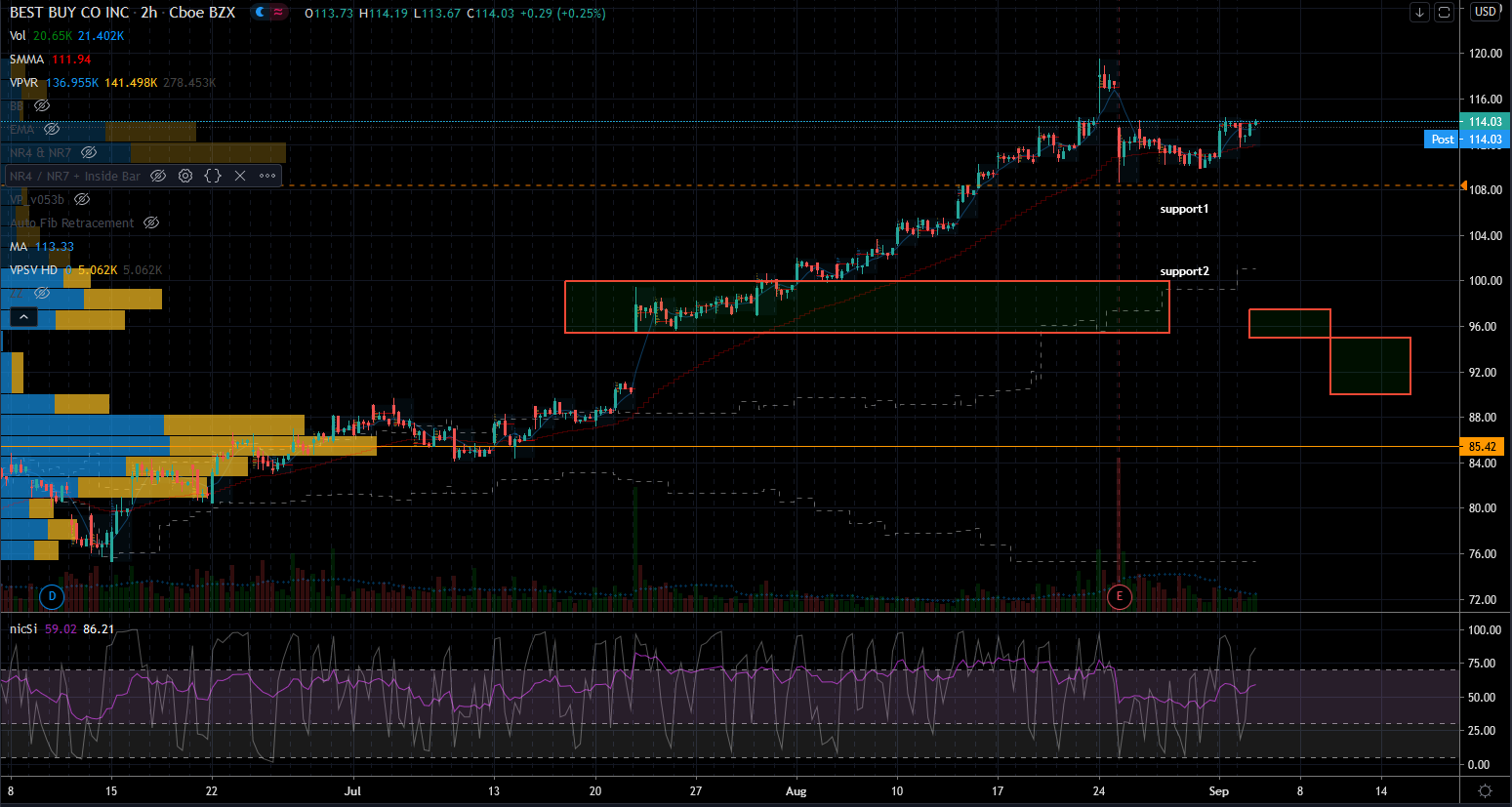View source code of NR4 / NR7 + Inside Bar

coord(213,177)
